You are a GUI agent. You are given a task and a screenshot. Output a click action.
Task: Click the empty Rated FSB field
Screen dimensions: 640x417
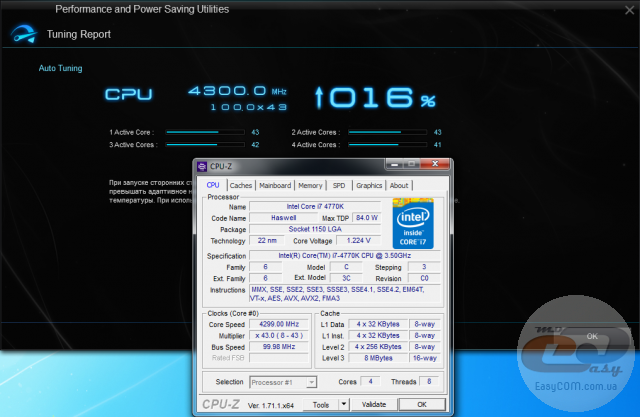pyautogui.click(x=279, y=358)
